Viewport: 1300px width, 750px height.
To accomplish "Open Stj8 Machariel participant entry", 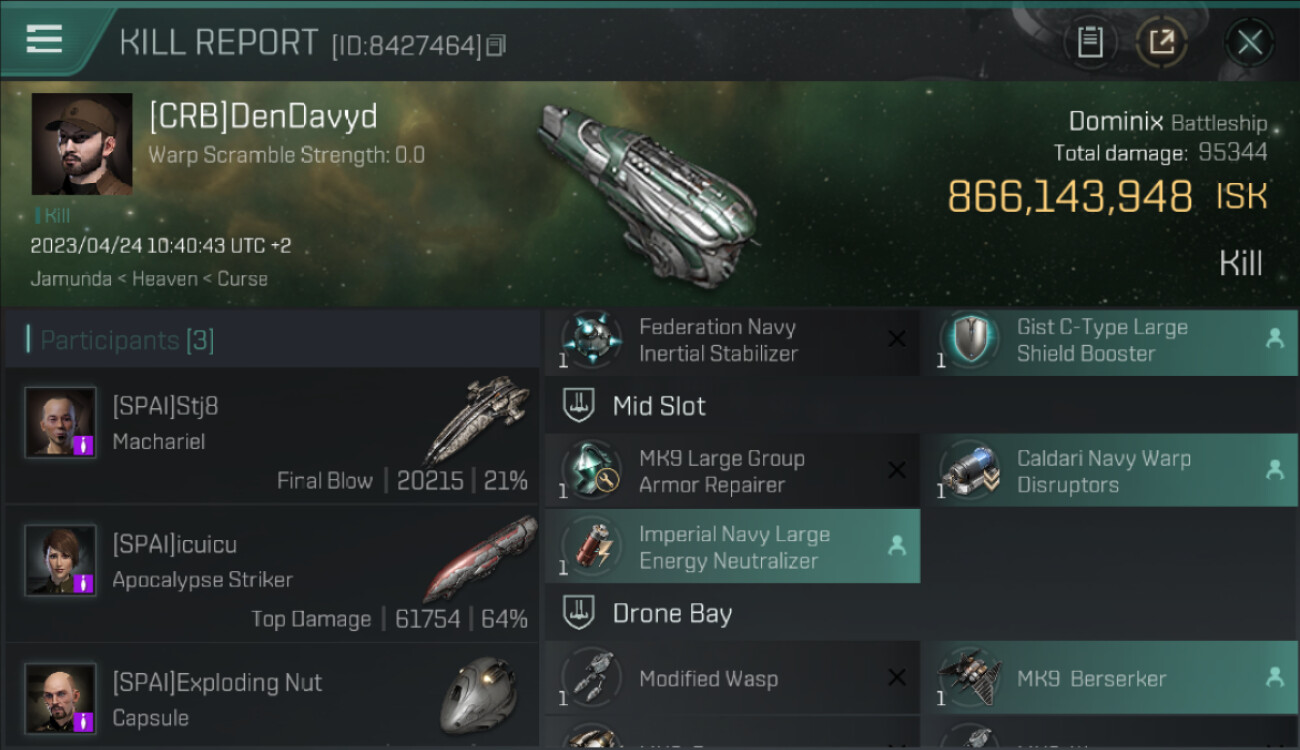I will pos(272,435).
